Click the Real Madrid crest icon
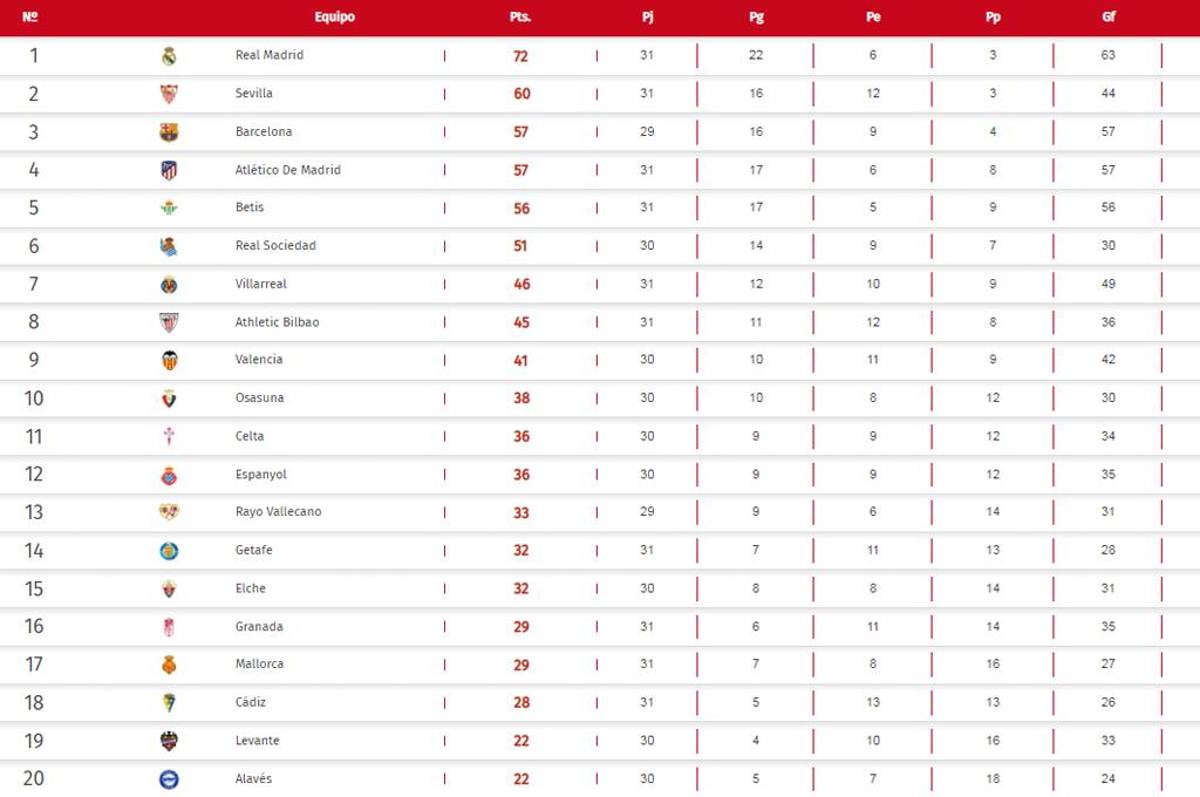Viewport: 1200px width, 797px height. click(x=169, y=56)
